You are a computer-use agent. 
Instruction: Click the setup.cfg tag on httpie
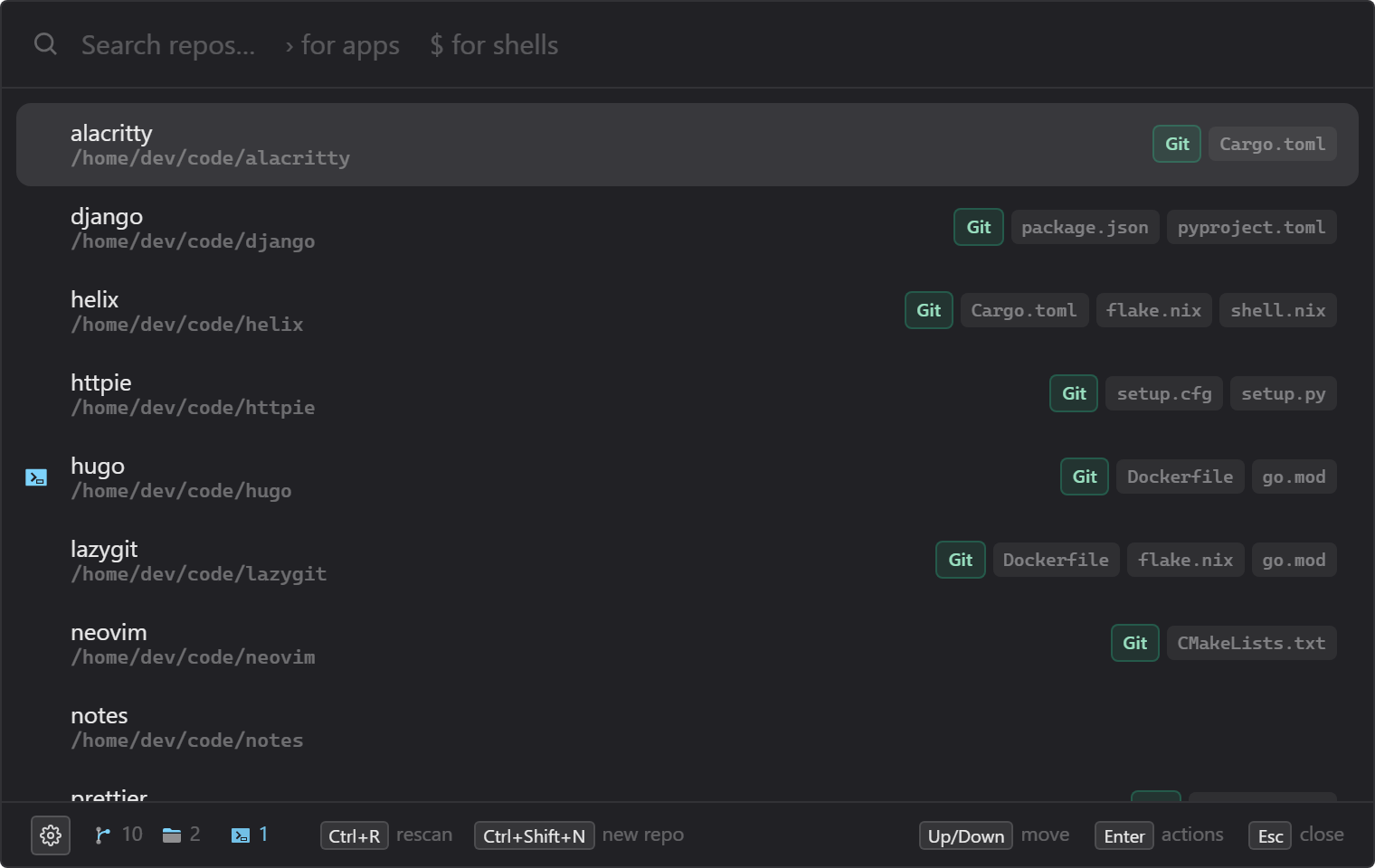1164,393
